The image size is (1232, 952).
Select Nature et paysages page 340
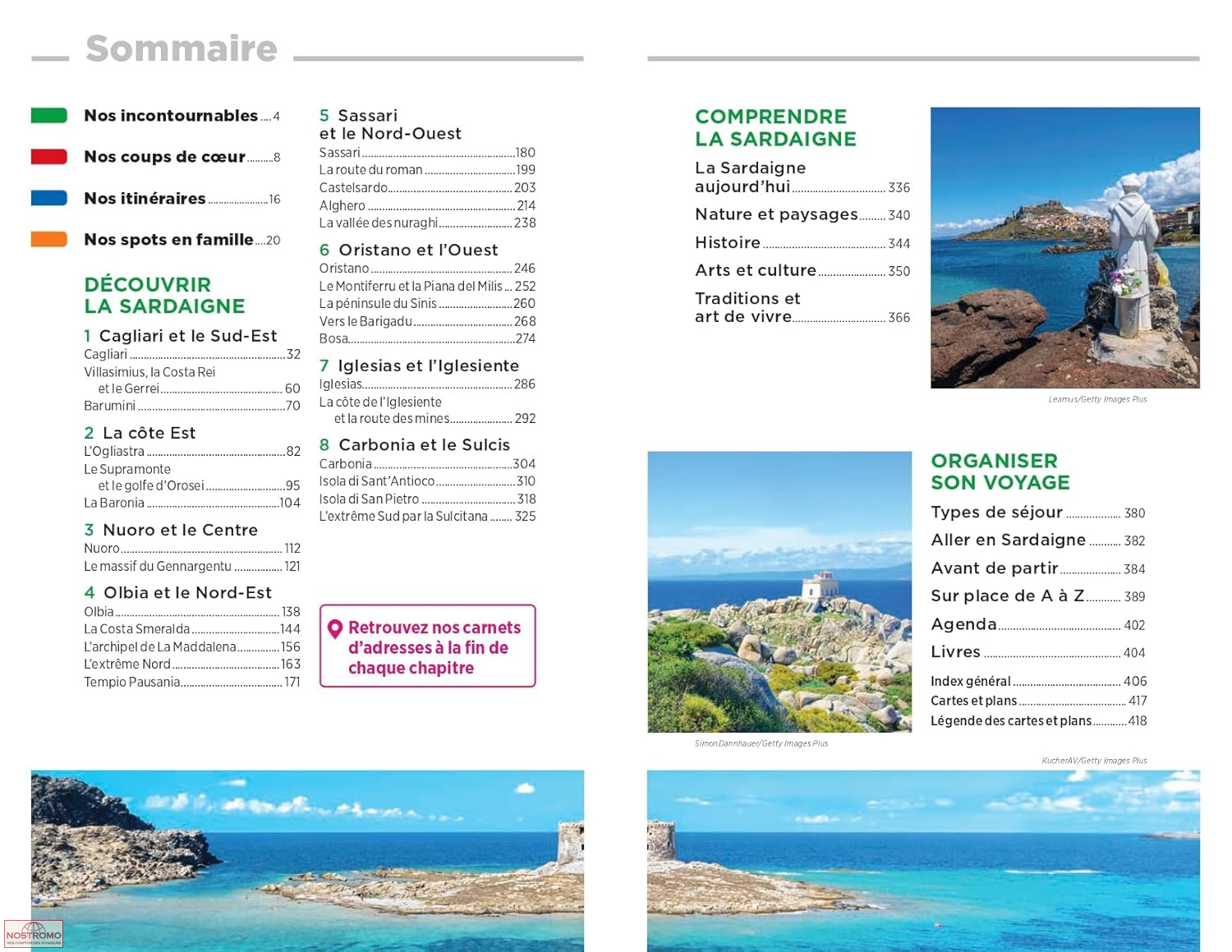coord(802,214)
